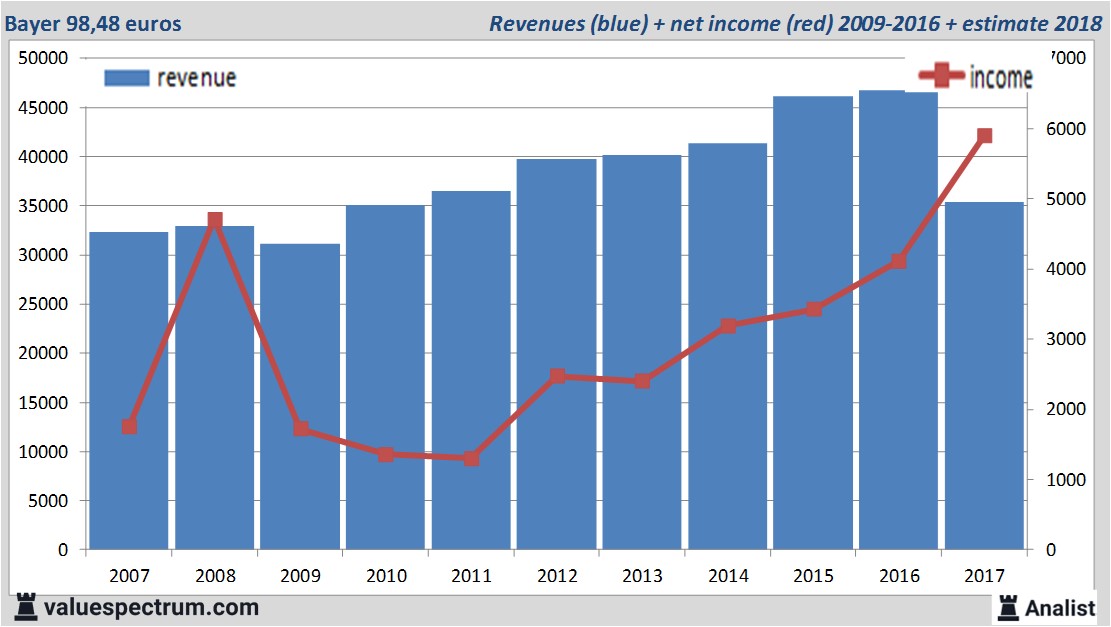Screen dimensions: 1111x627
Task: Click the 2011 income data point
Action: tap(471, 458)
